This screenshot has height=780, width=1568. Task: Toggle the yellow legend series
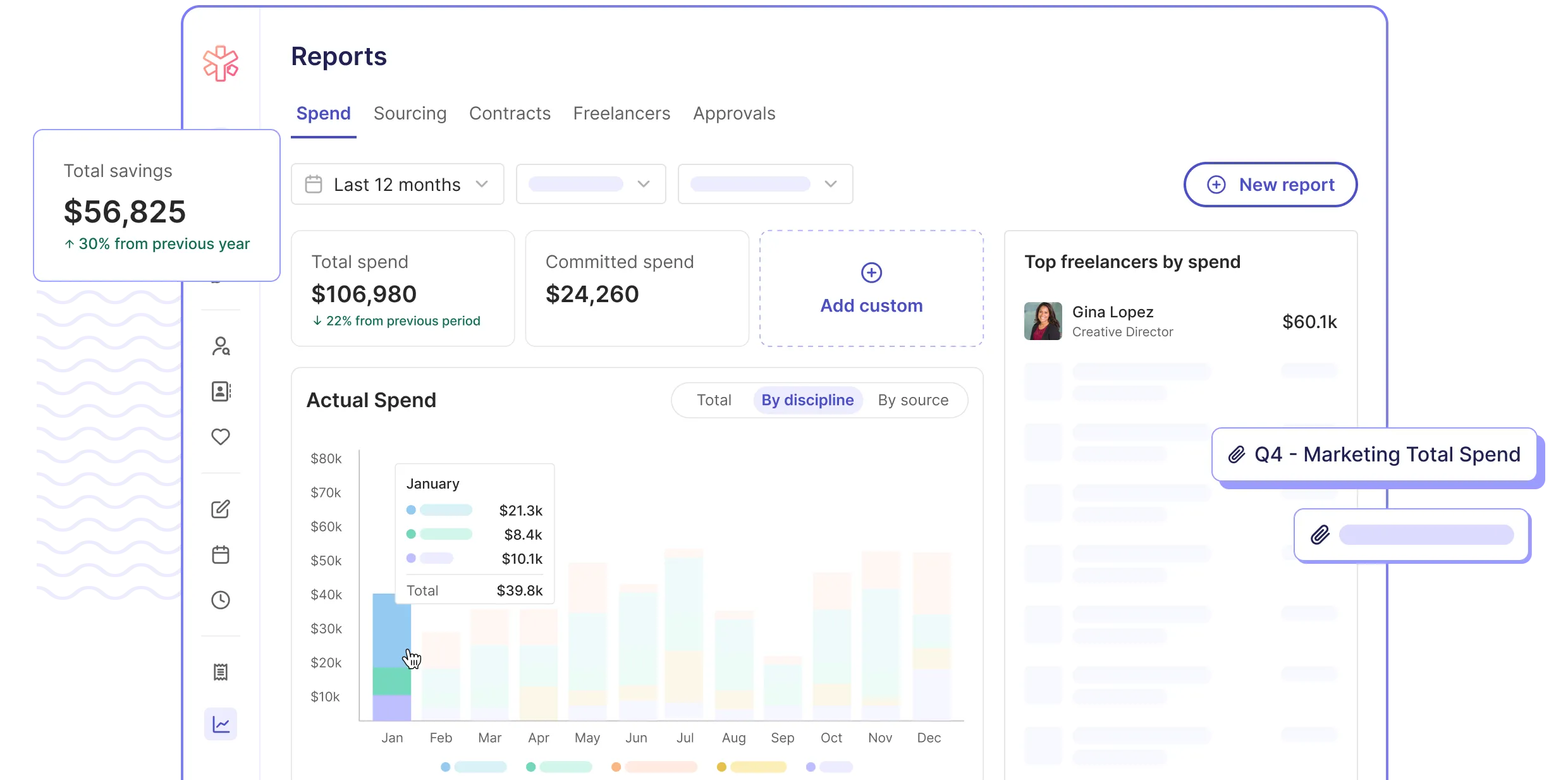tap(752, 767)
